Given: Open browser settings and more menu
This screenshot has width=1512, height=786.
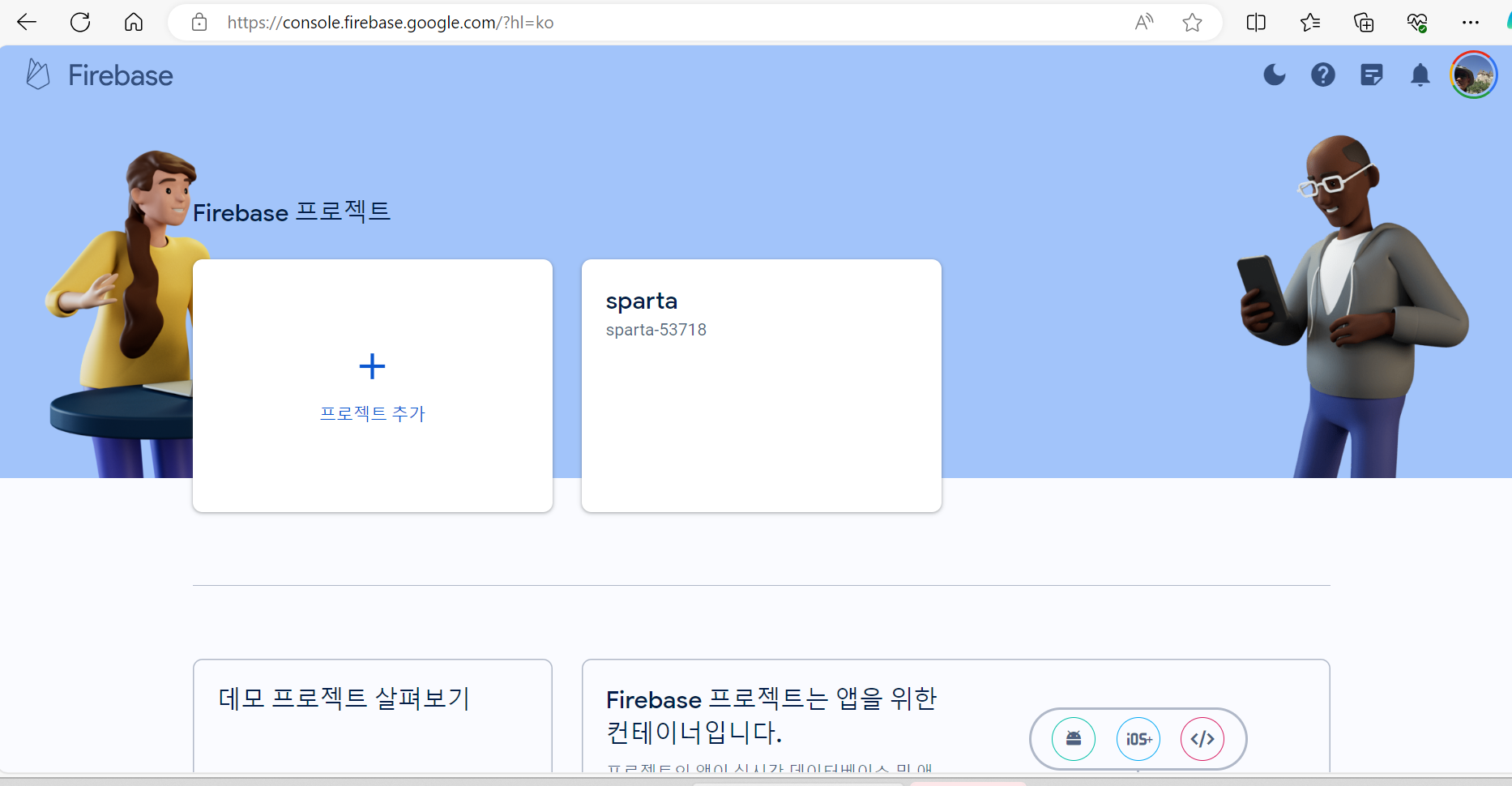Looking at the screenshot, I should [1471, 23].
